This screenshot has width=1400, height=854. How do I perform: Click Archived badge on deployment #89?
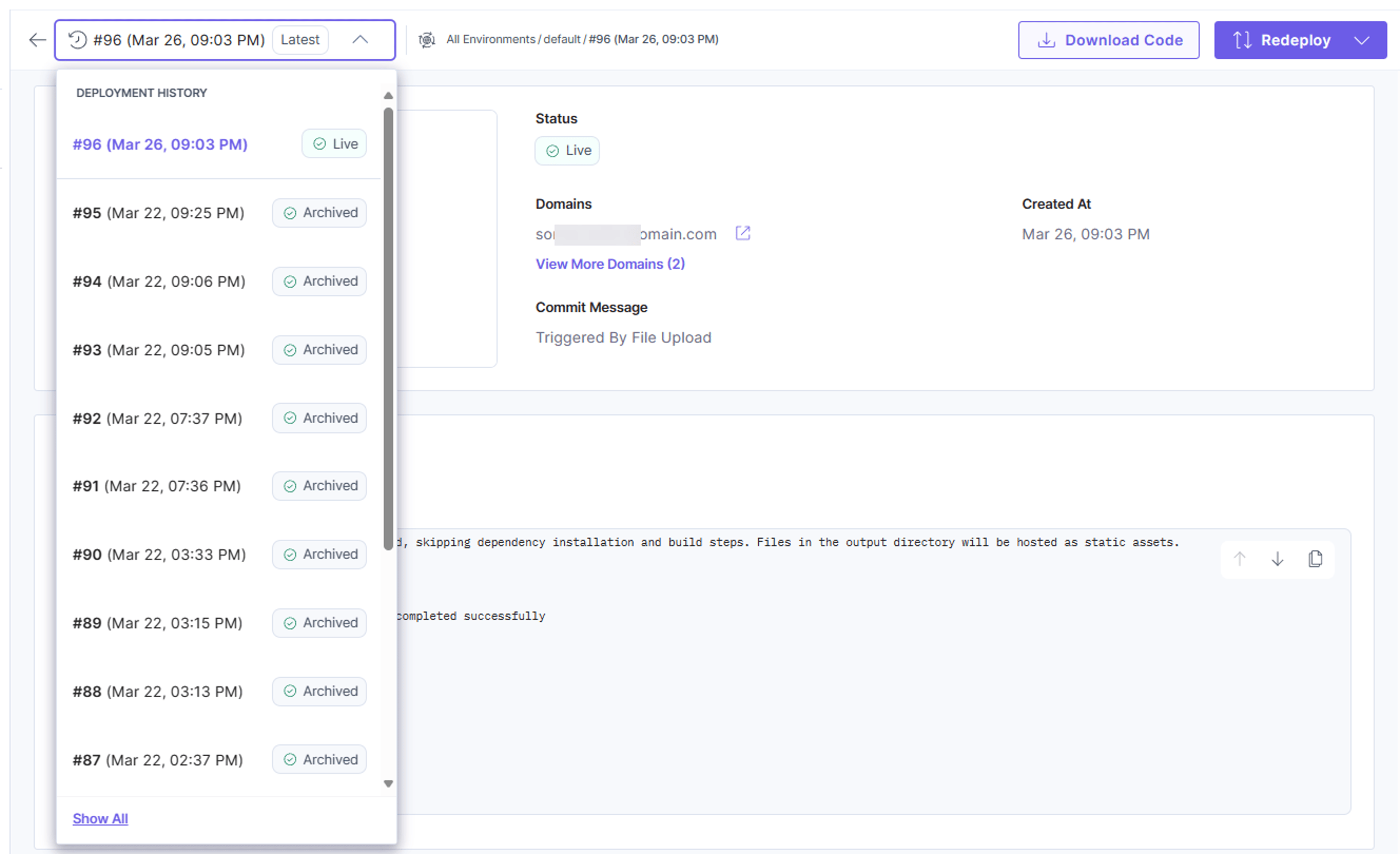(319, 623)
